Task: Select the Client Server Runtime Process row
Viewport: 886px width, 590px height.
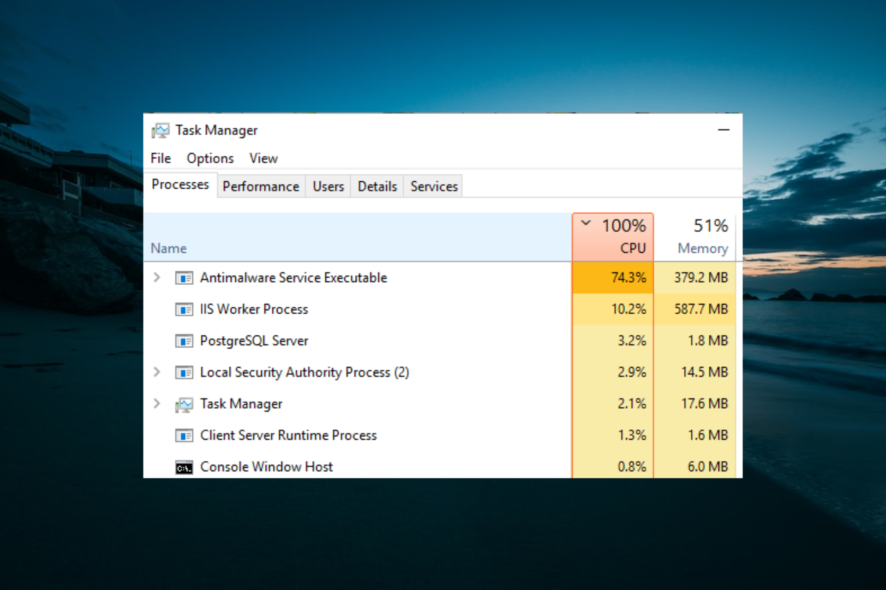Action: pos(440,435)
